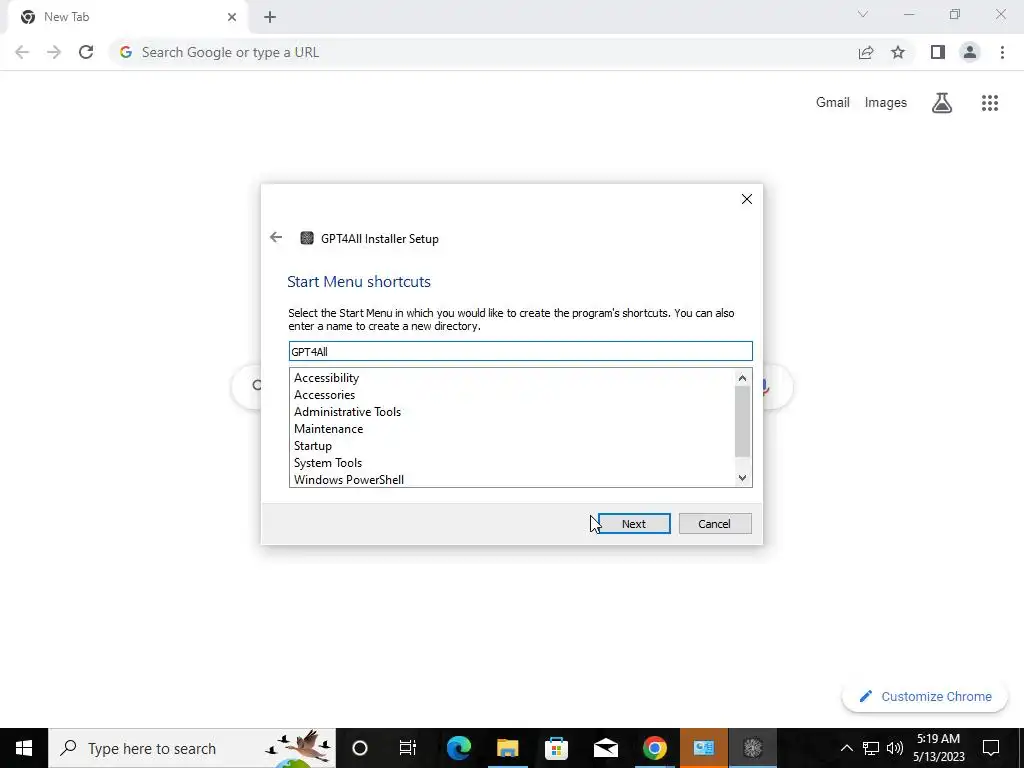Image resolution: width=1024 pixels, height=768 pixels.
Task: Click the Start Menu list scrollbar thumb
Action: click(x=742, y=421)
